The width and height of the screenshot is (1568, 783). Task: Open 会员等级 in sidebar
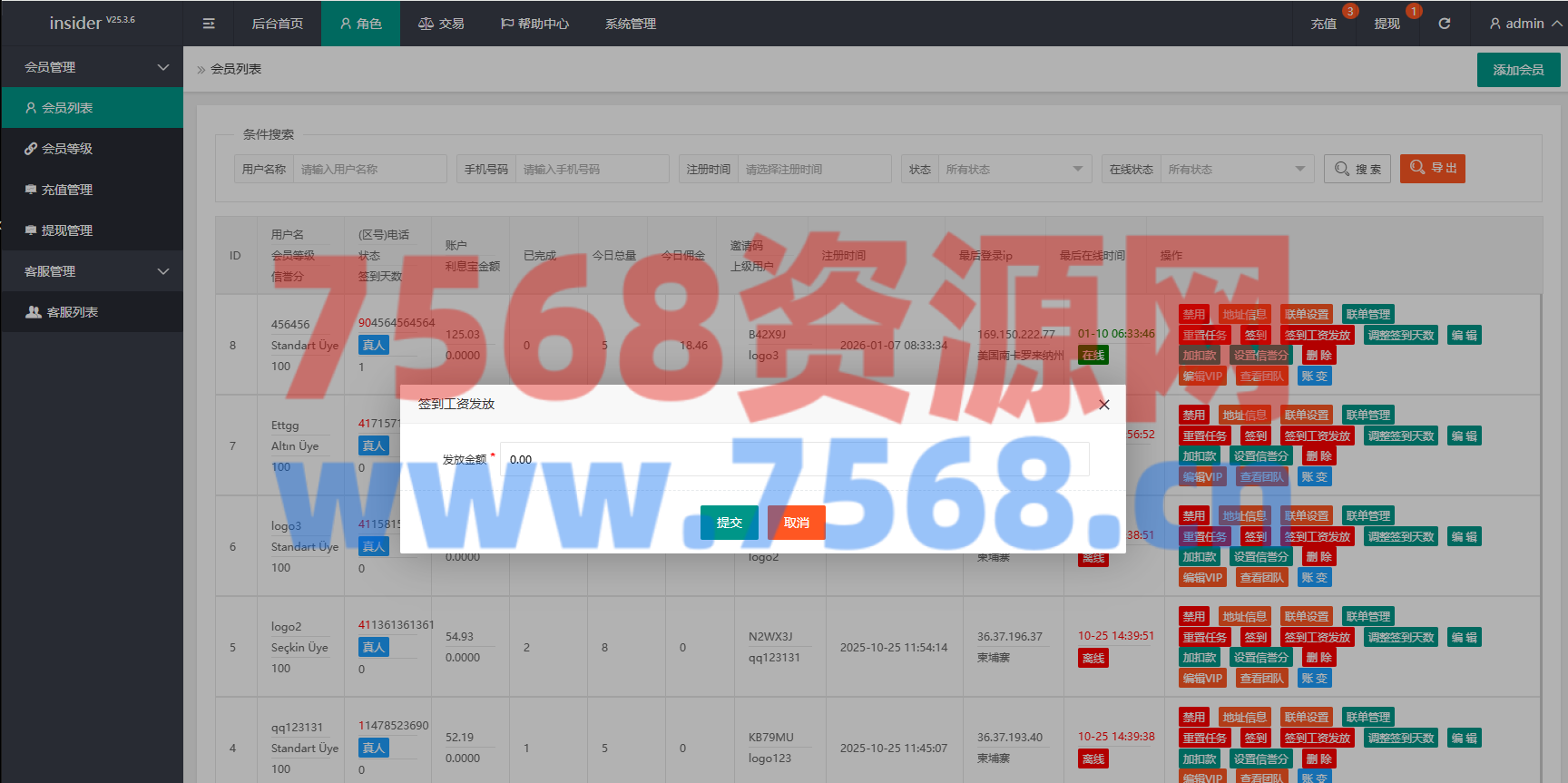(x=67, y=149)
